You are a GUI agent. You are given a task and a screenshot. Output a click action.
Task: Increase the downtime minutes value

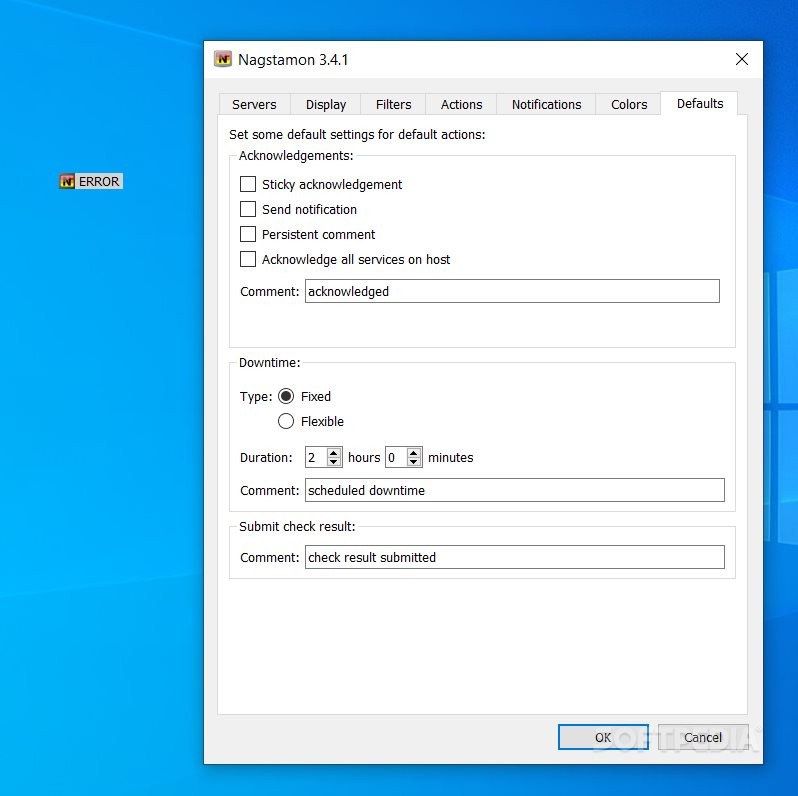414,452
